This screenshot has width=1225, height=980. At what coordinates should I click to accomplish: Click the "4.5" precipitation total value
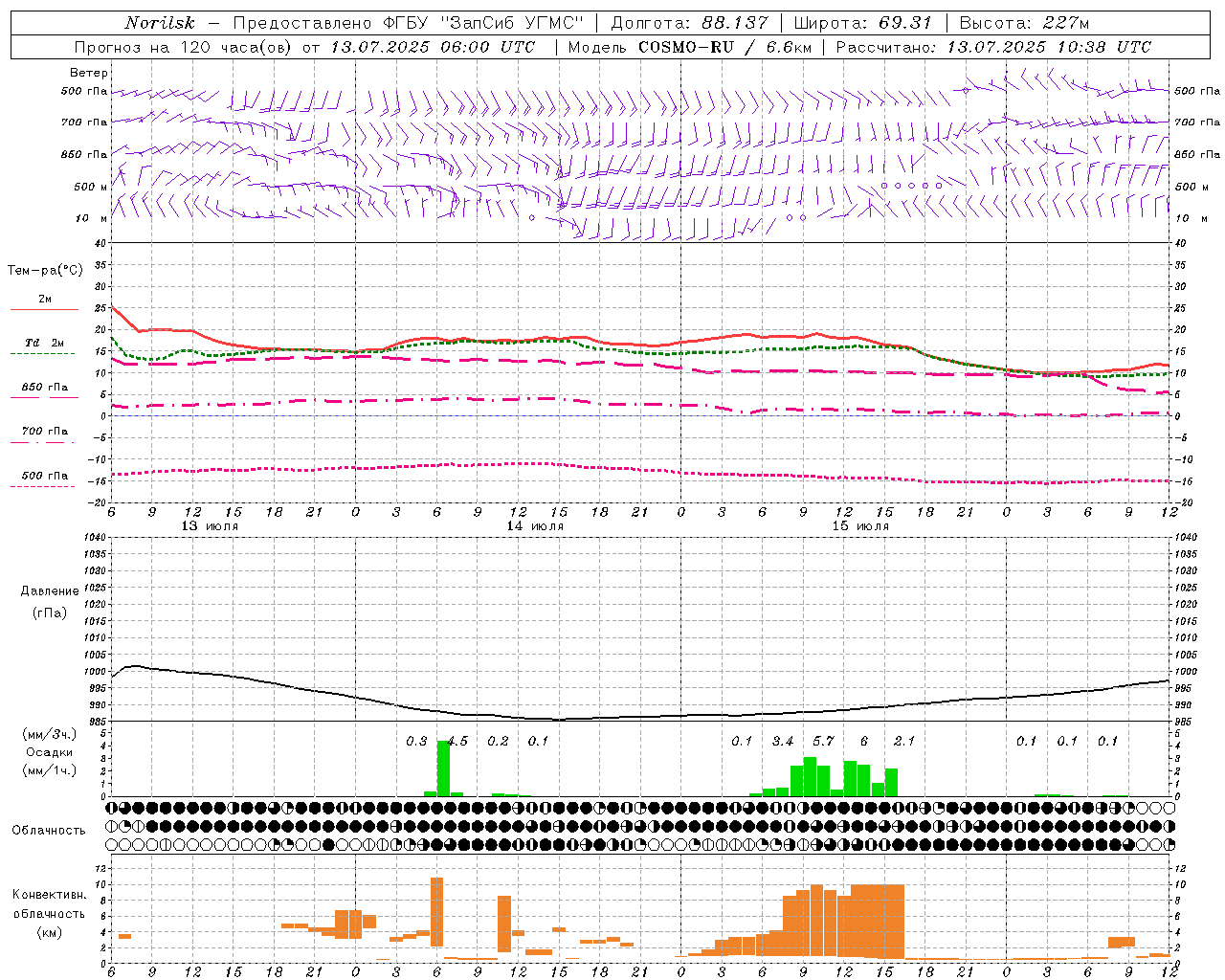pyautogui.click(x=457, y=741)
